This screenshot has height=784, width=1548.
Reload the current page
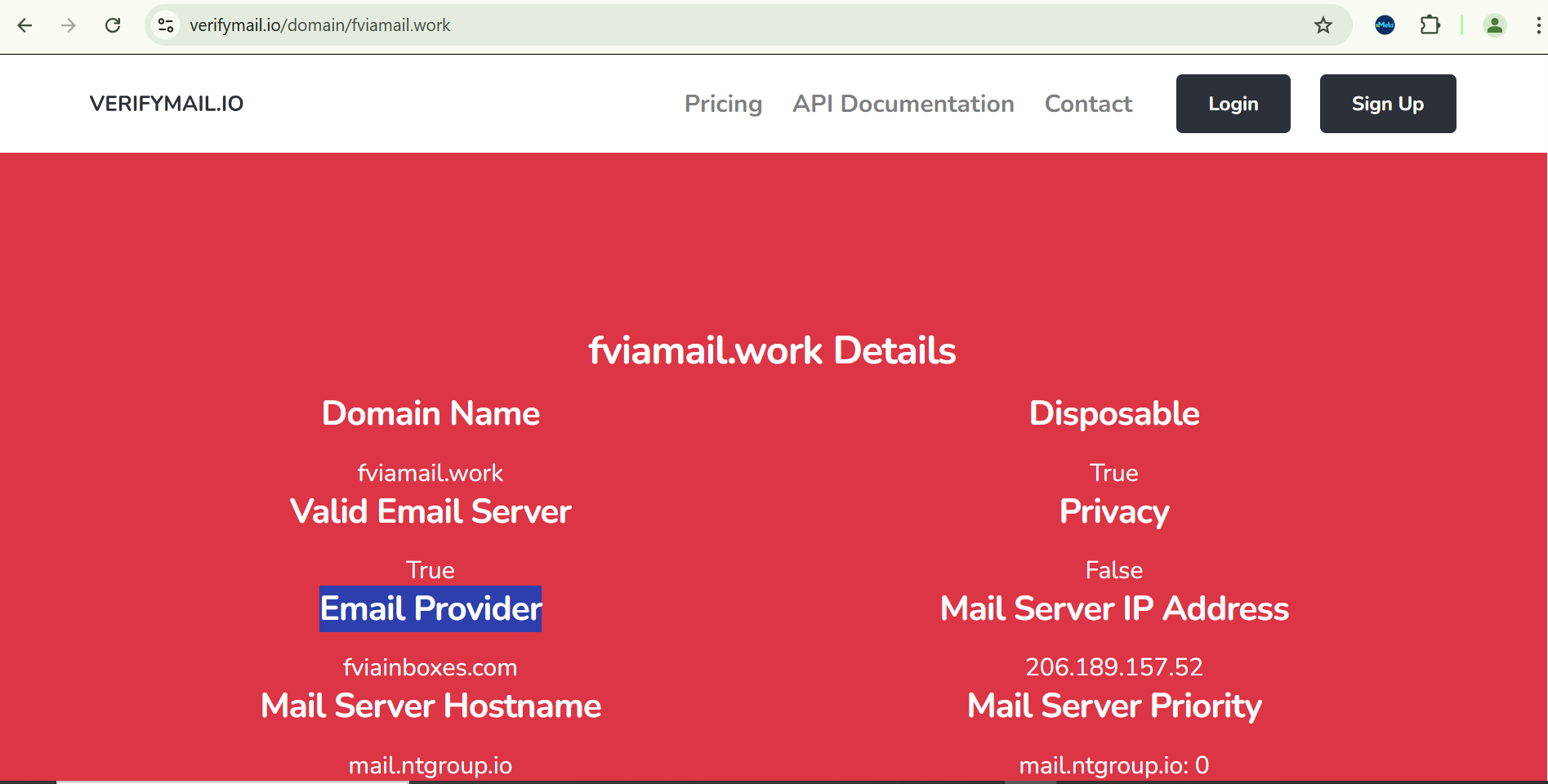113,25
